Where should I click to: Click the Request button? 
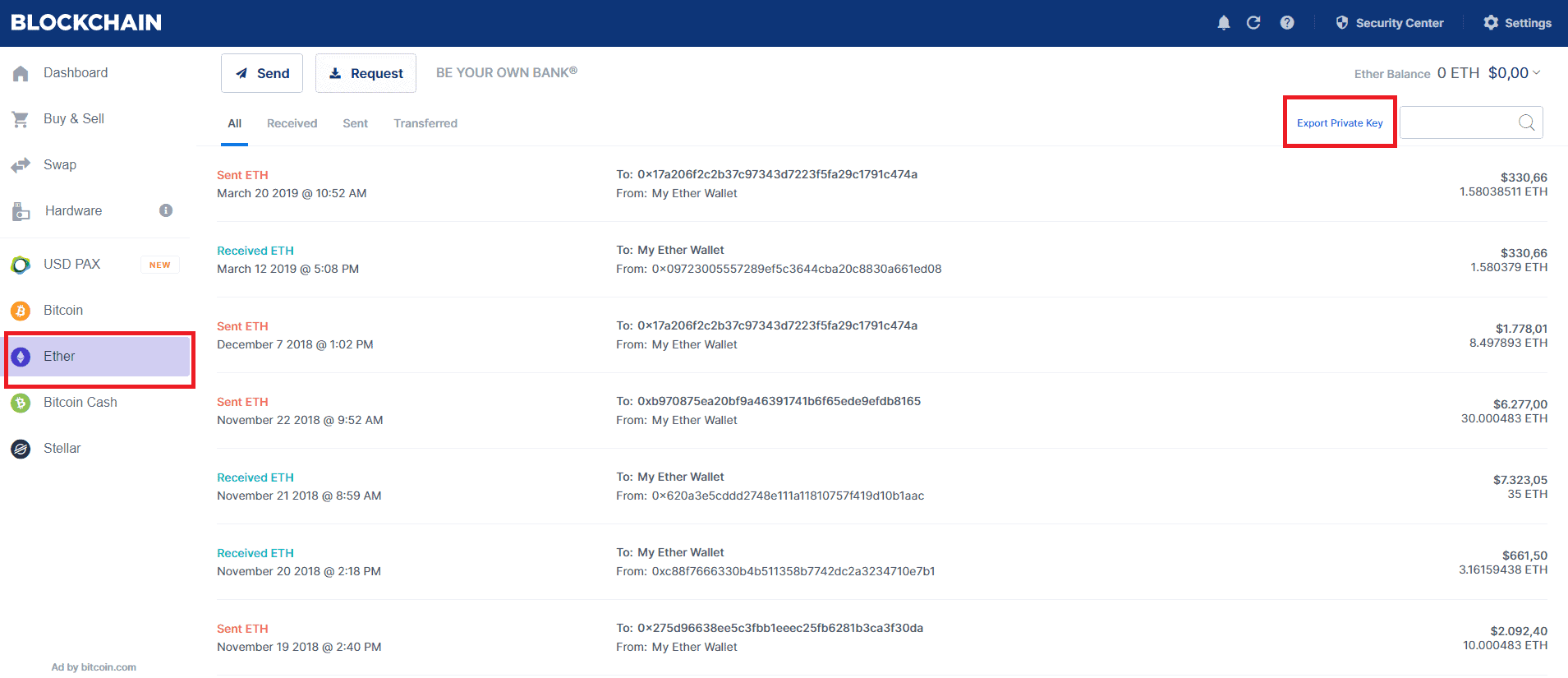tap(366, 73)
